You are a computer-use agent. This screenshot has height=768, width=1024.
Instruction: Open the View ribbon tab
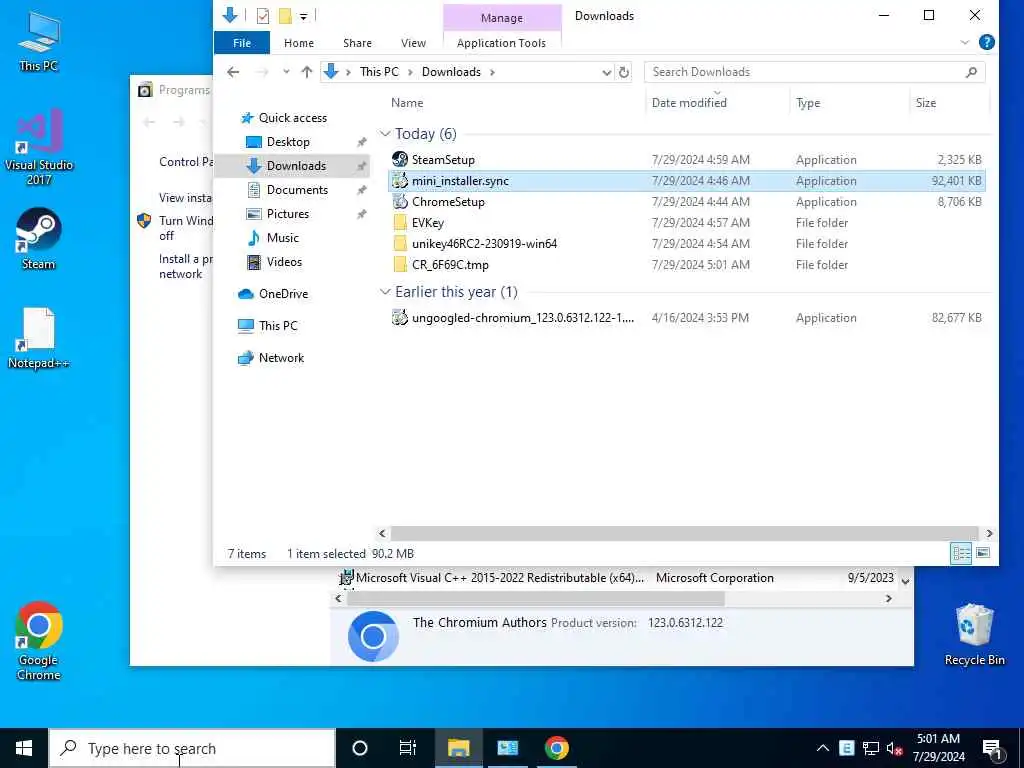[413, 43]
